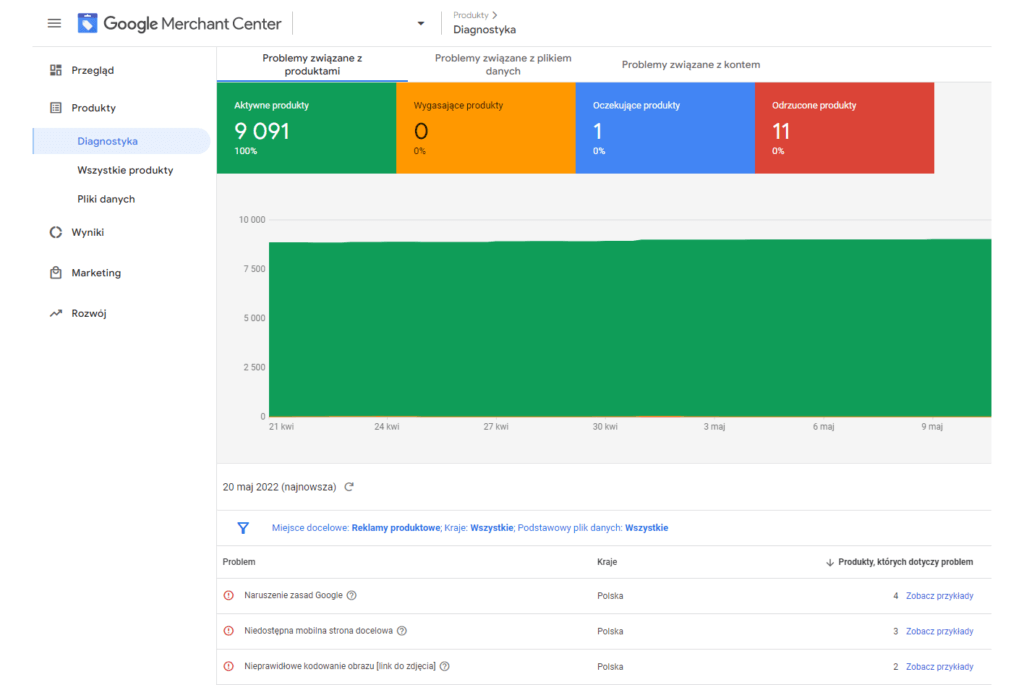This screenshot has width=1024, height=685.
Task: Open Pliki danych in the sidebar
Action: (106, 199)
